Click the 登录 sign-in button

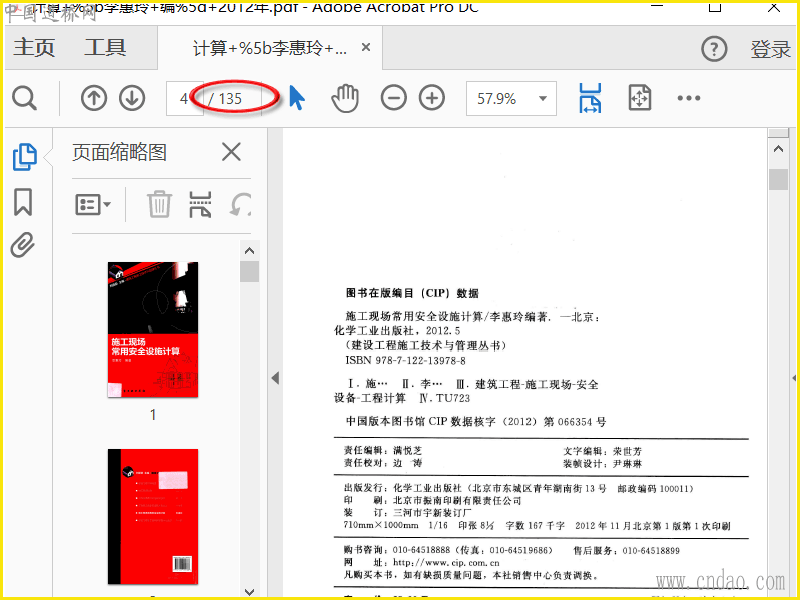click(x=770, y=49)
